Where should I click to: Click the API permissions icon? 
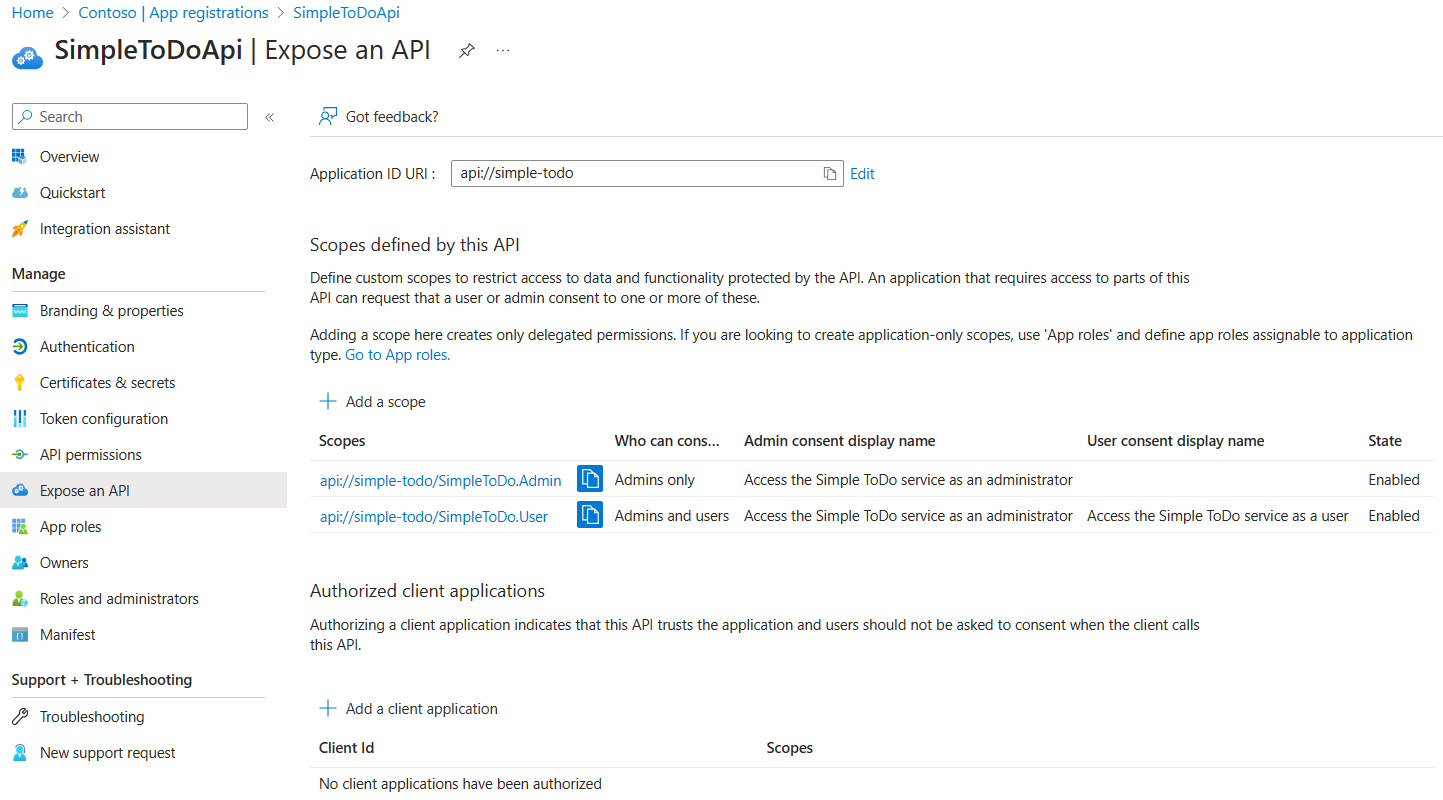[x=20, y=455]
